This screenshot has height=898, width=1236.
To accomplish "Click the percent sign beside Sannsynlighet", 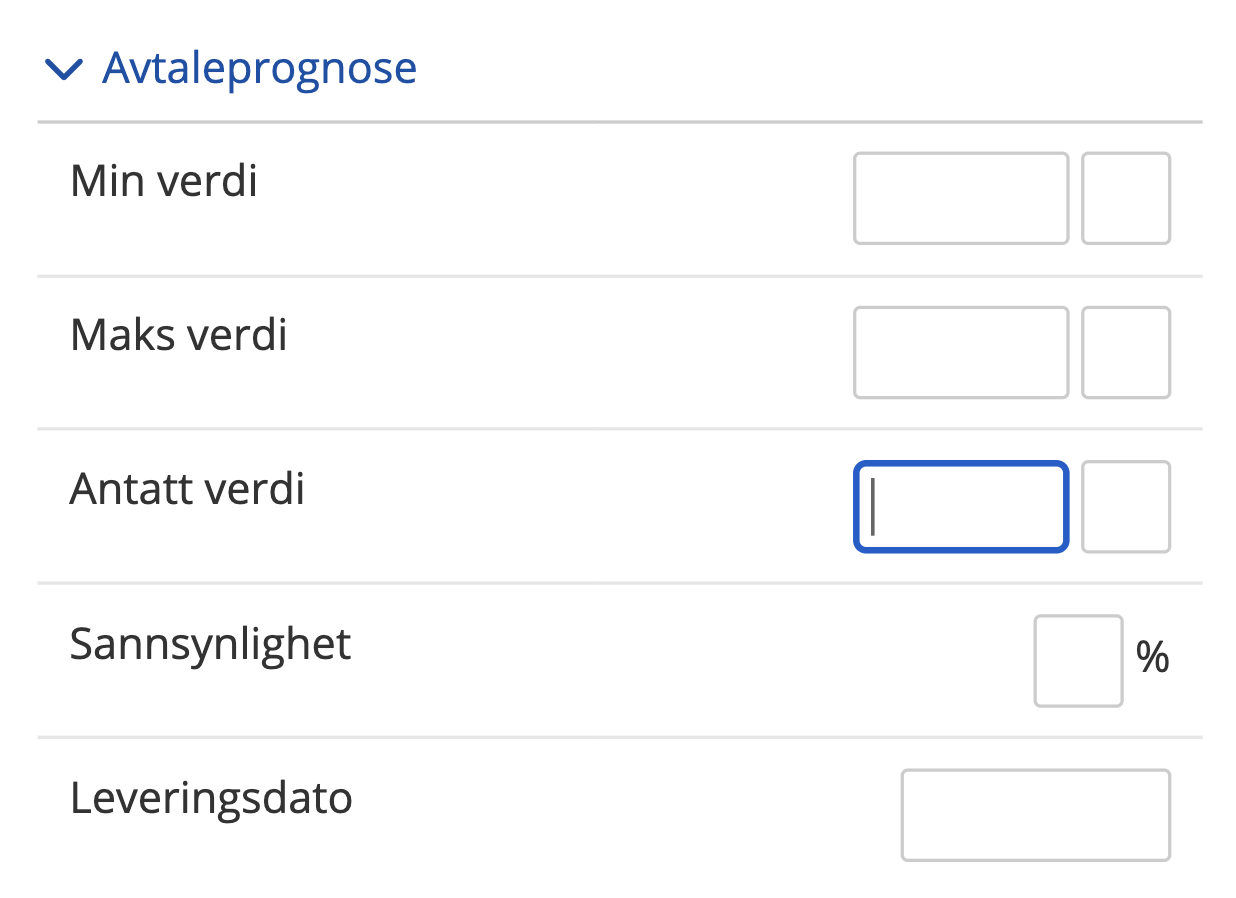I will coord(1152,658).
